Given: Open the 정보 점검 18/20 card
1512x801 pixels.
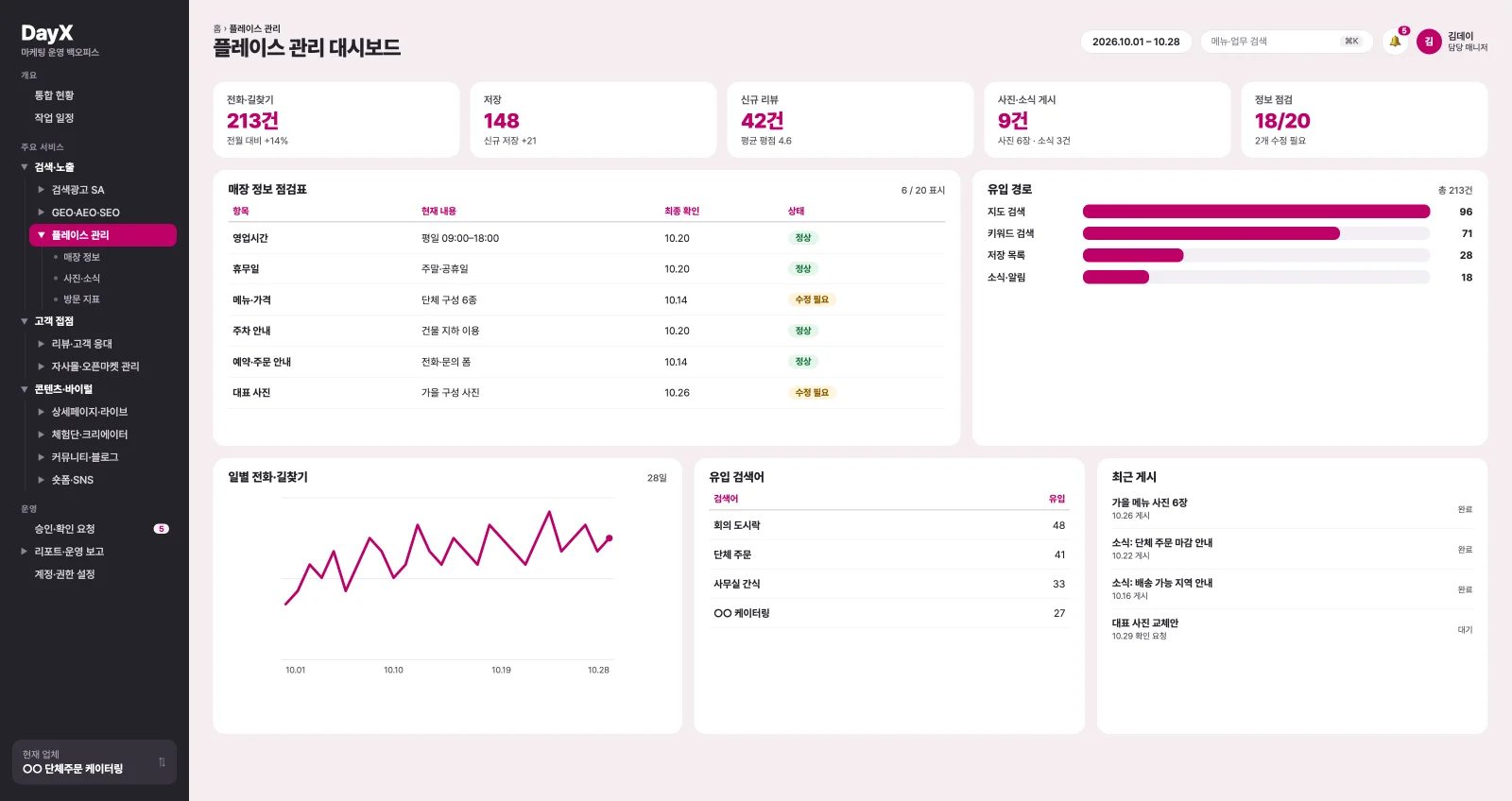Looking at the screenshot, I should [1365, 120].
